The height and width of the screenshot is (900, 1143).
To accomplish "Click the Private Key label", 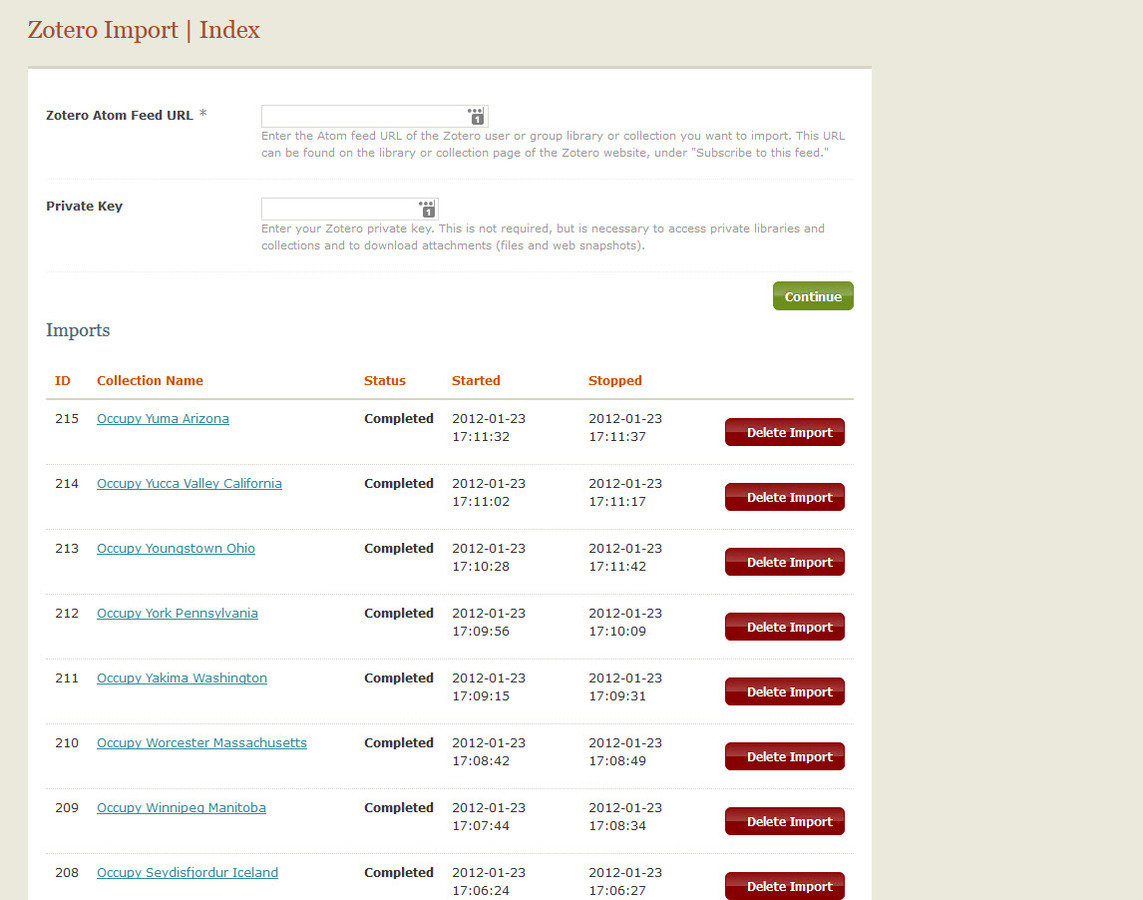I will click(84, 206).
